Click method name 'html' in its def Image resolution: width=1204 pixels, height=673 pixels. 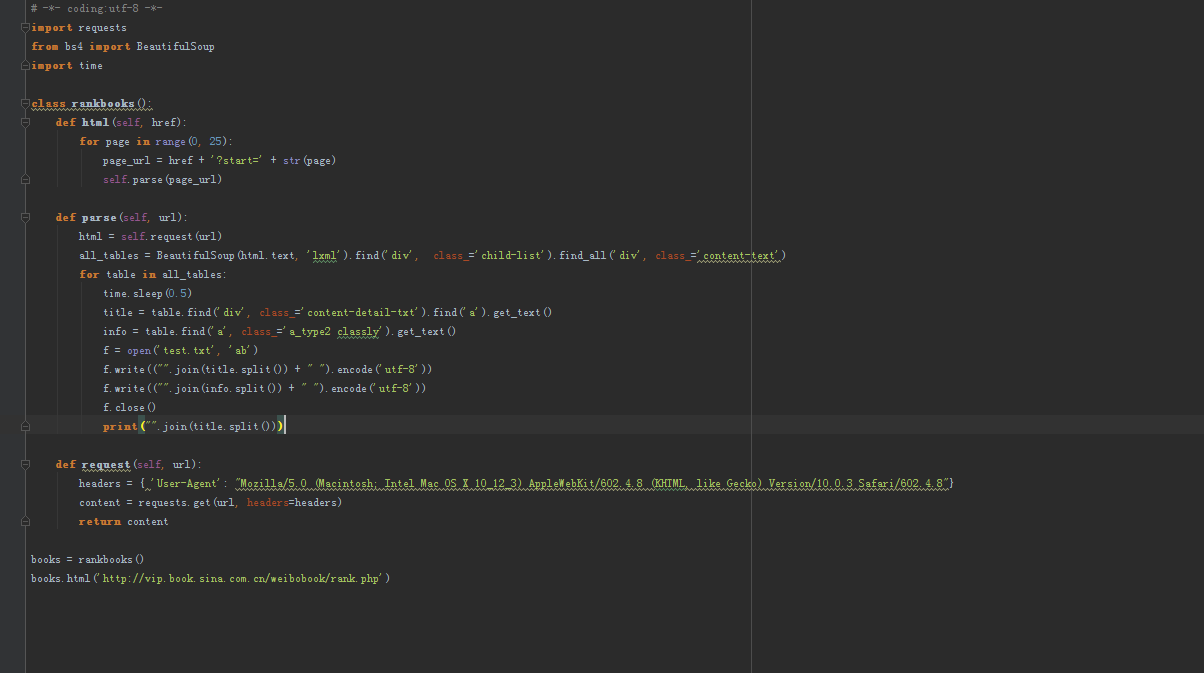click(95, 122)
